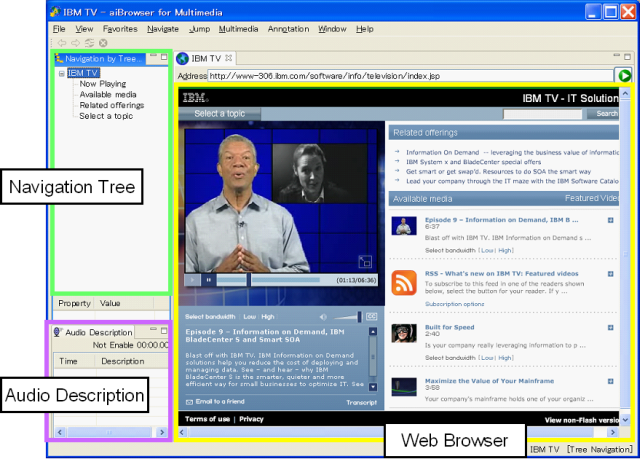Minimize the Audio Description panel

pos(153,328)
